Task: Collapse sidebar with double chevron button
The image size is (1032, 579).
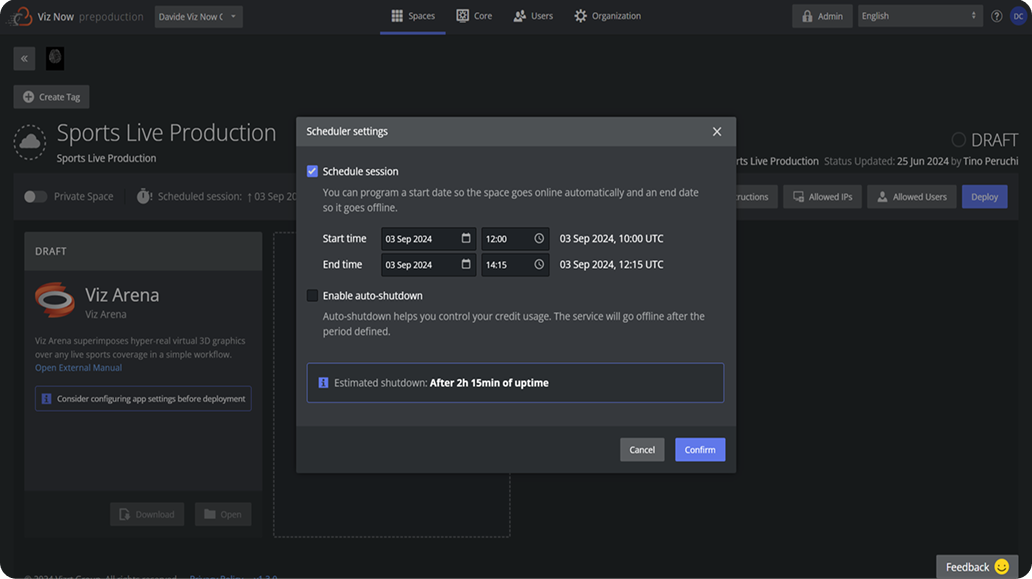Action: 24,59
